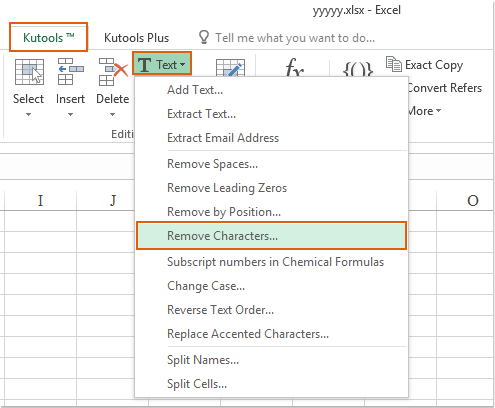Click in the Tell me search box
This screenshot has width=495, height=408.
tap(295, 38)
